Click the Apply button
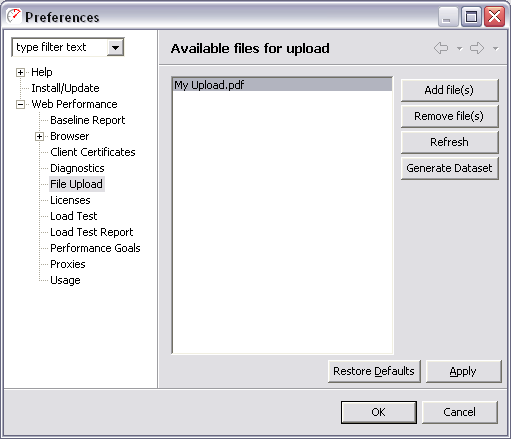This screenshot has height=439, width=511. 463,371
